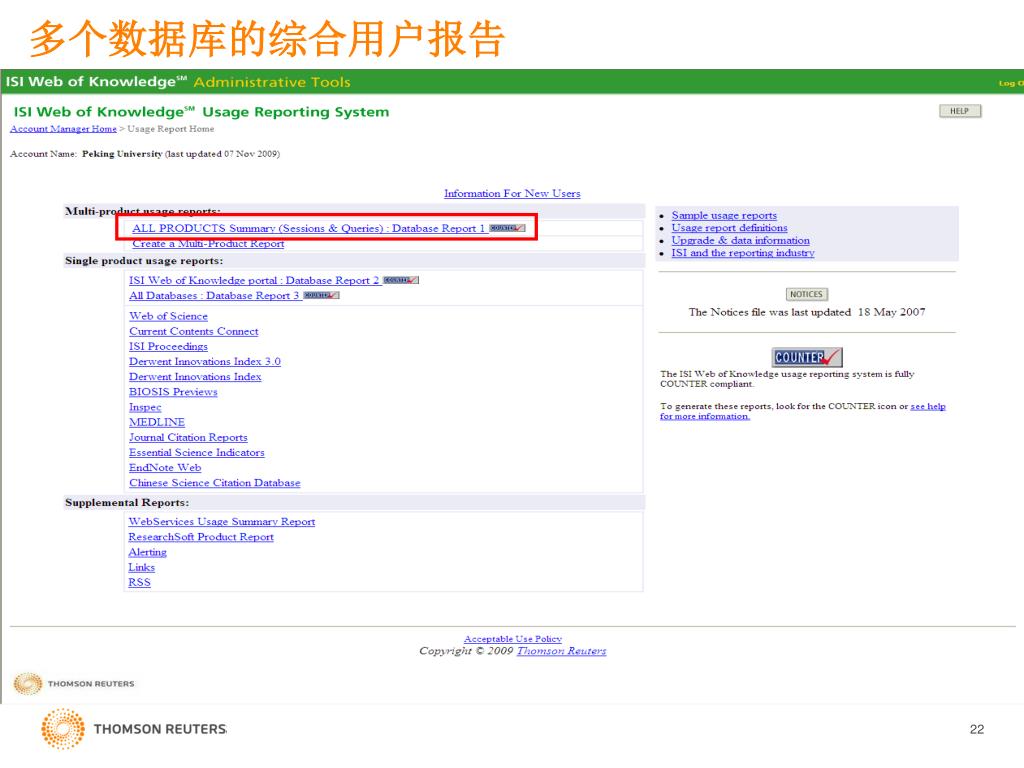1024x768 pixels.
Task: Click the large COUNTER compliance logo
Action: (807, 357)
